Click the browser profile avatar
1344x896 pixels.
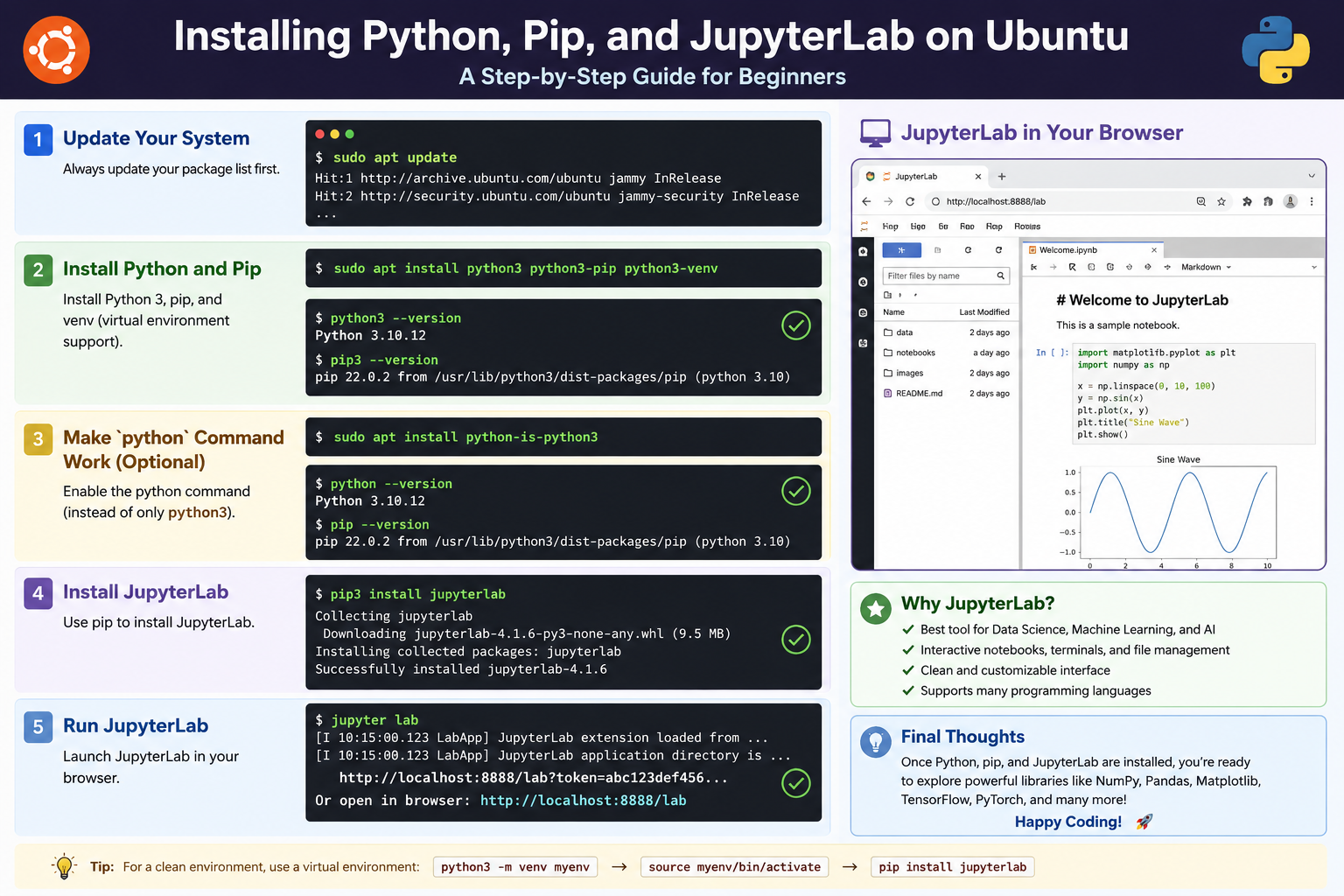click(x=1290, y=201)
